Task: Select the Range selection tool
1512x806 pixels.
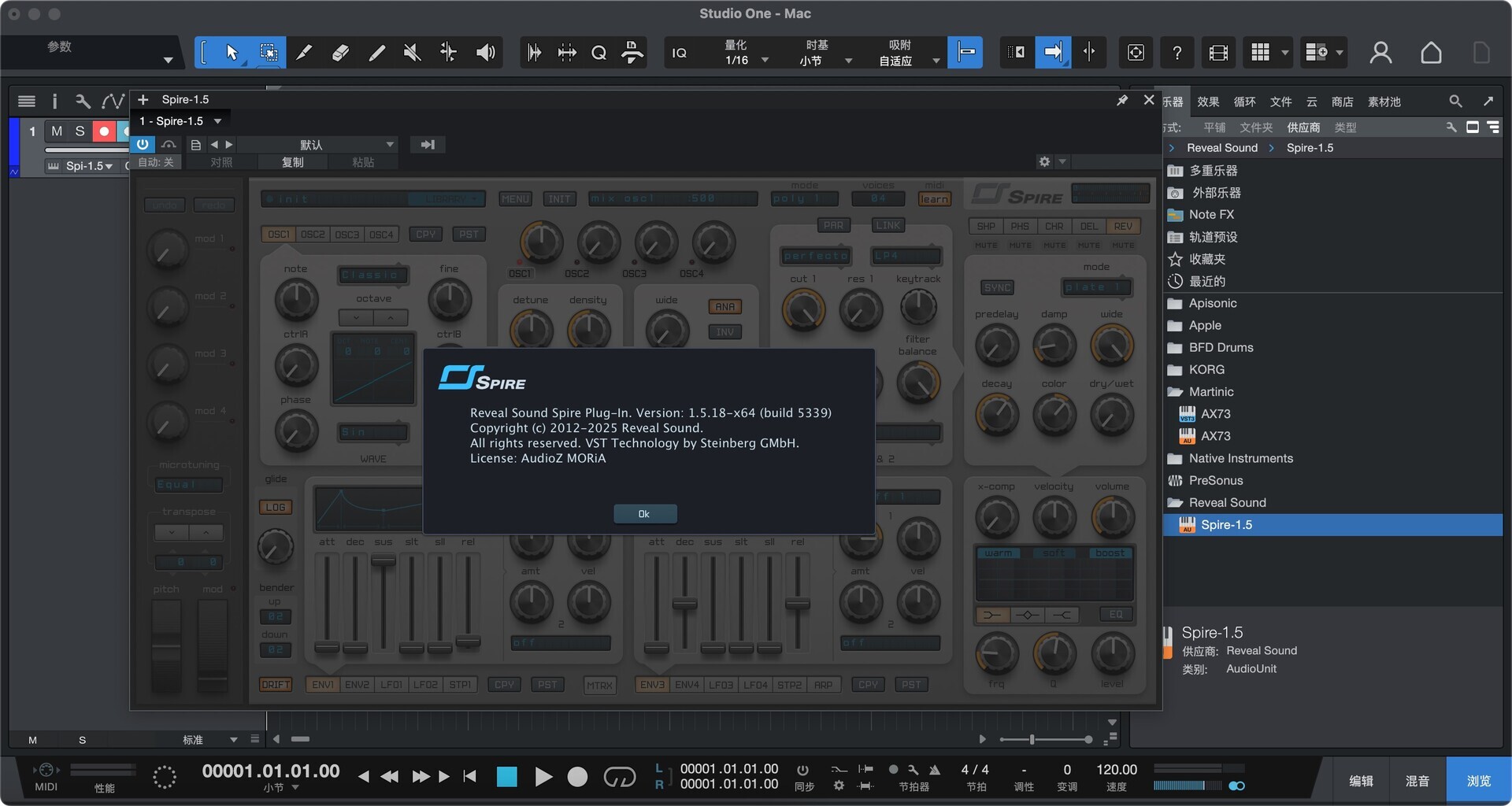Action: (269, 53)
